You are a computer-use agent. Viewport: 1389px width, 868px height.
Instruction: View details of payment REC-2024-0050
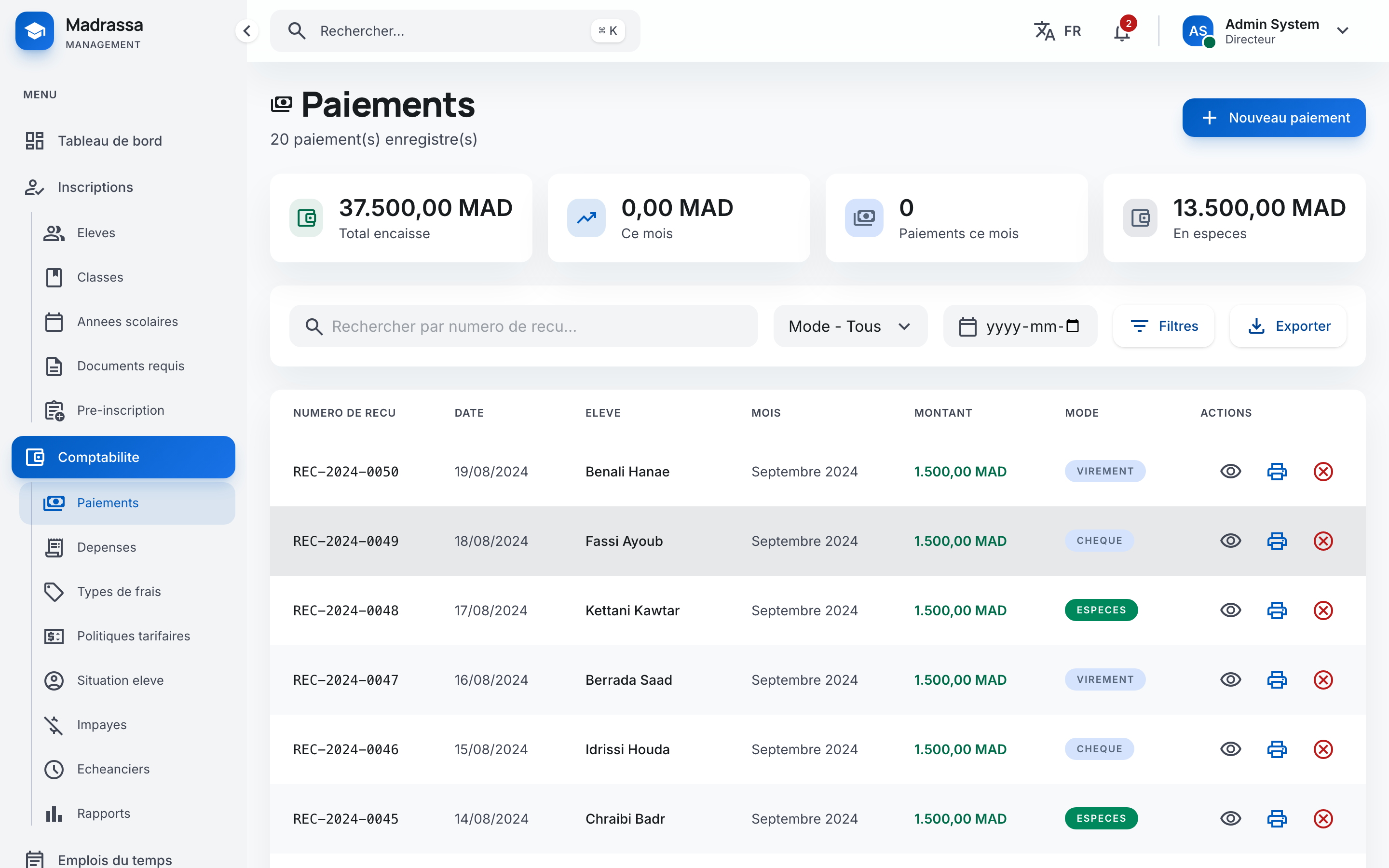point(1230,471)
